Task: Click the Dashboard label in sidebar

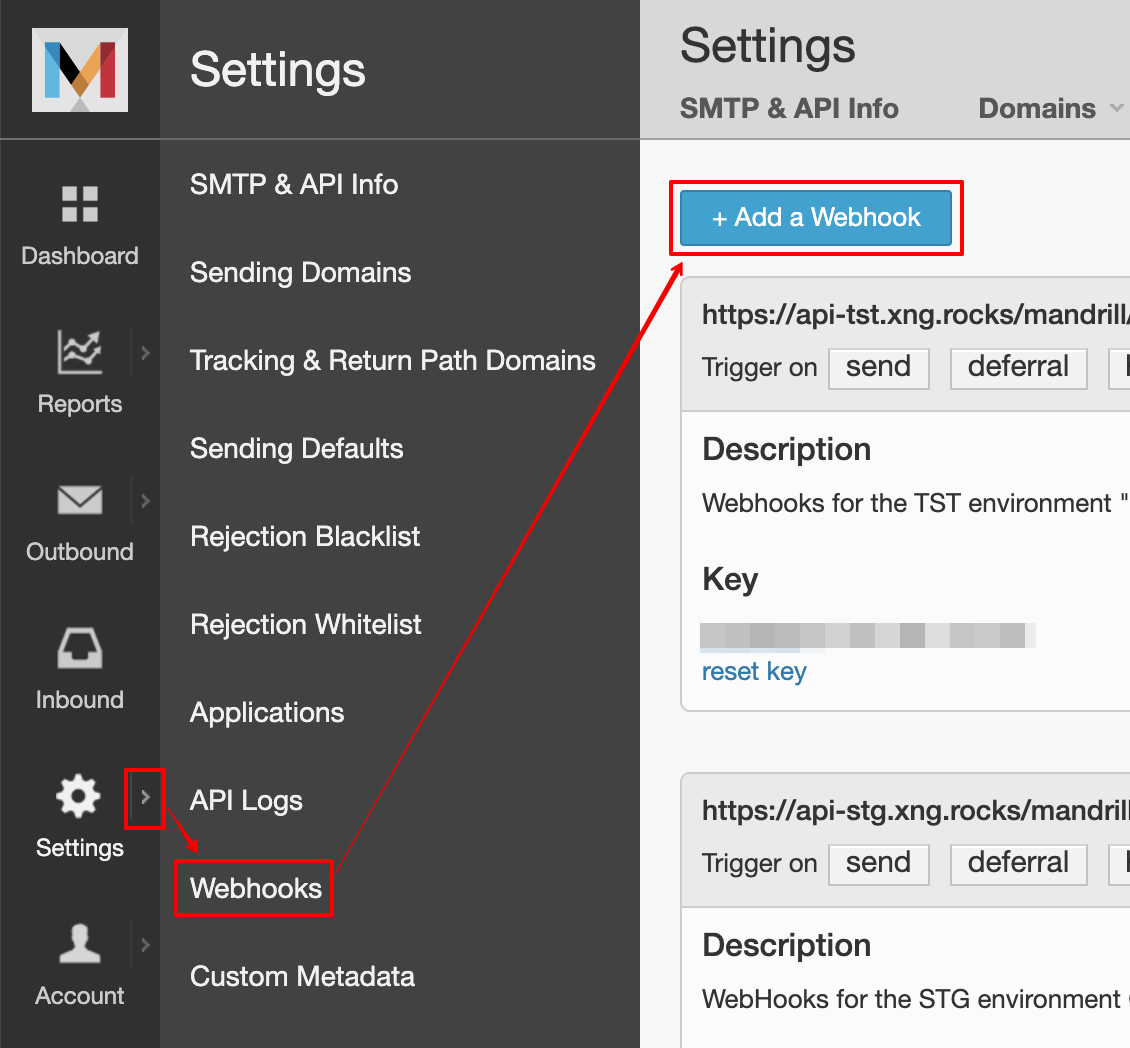Action: 80,256
